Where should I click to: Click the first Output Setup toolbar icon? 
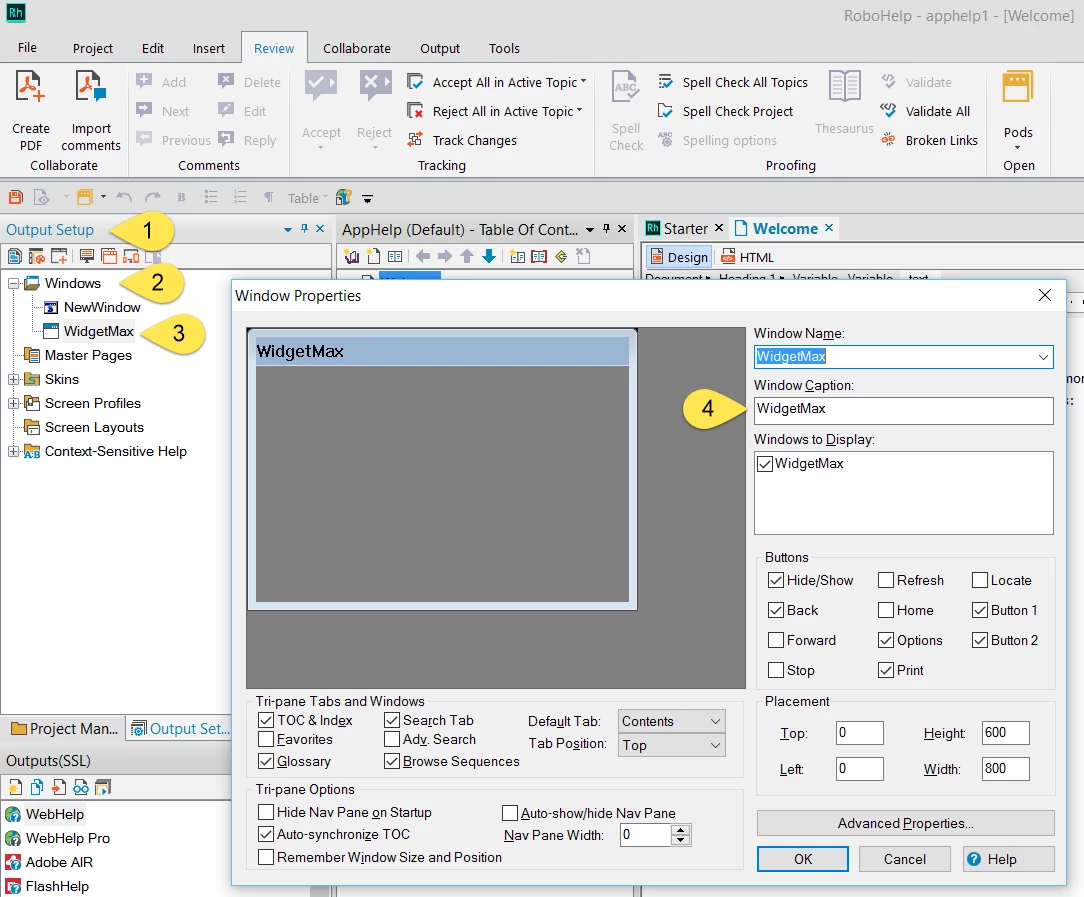click(x=15, y=256)
